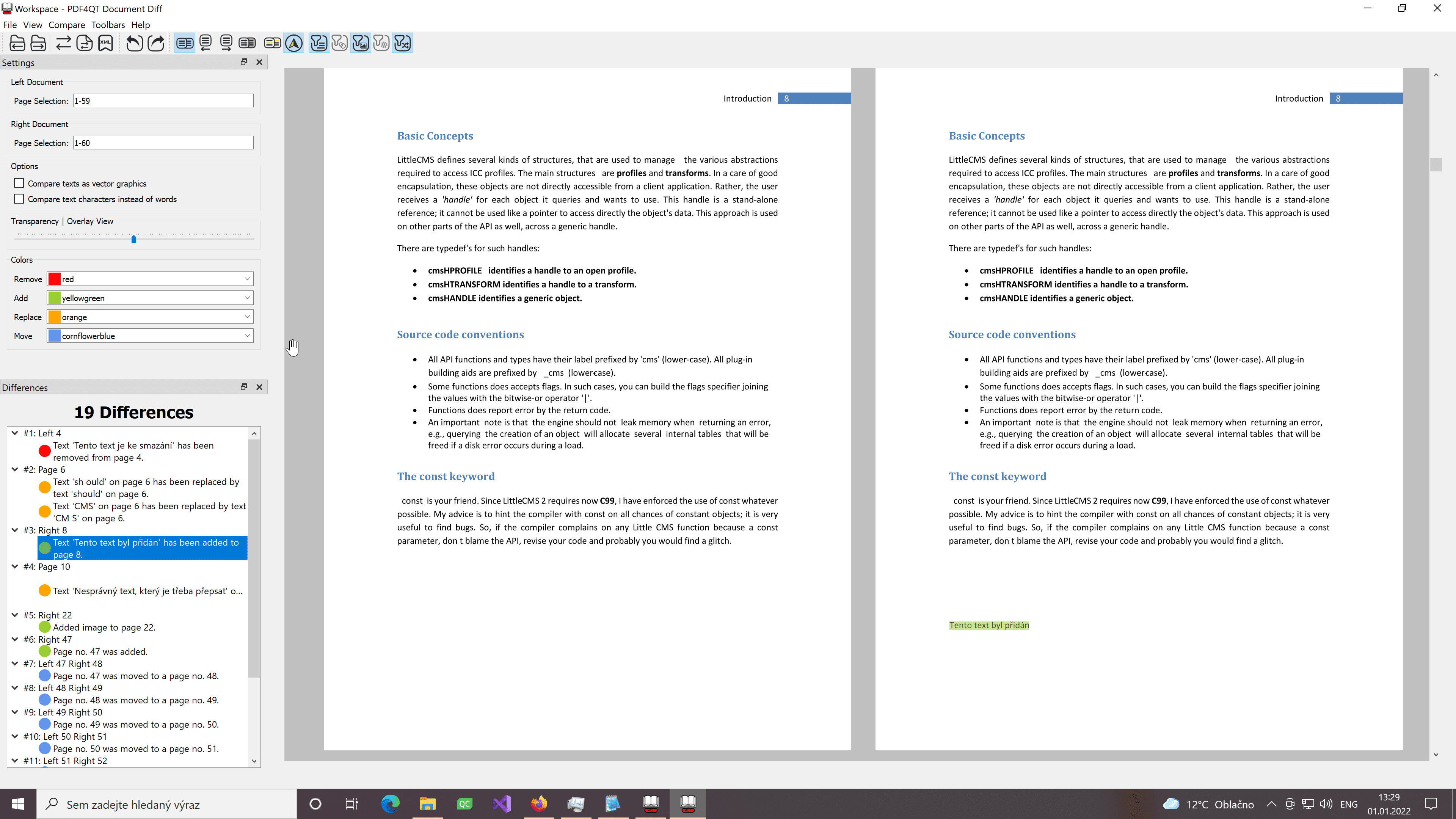The width and height of the screenshot is (1456, 819).
Task: Enable Compare texts as vector graphics
Action: click(x=19, y=183)
